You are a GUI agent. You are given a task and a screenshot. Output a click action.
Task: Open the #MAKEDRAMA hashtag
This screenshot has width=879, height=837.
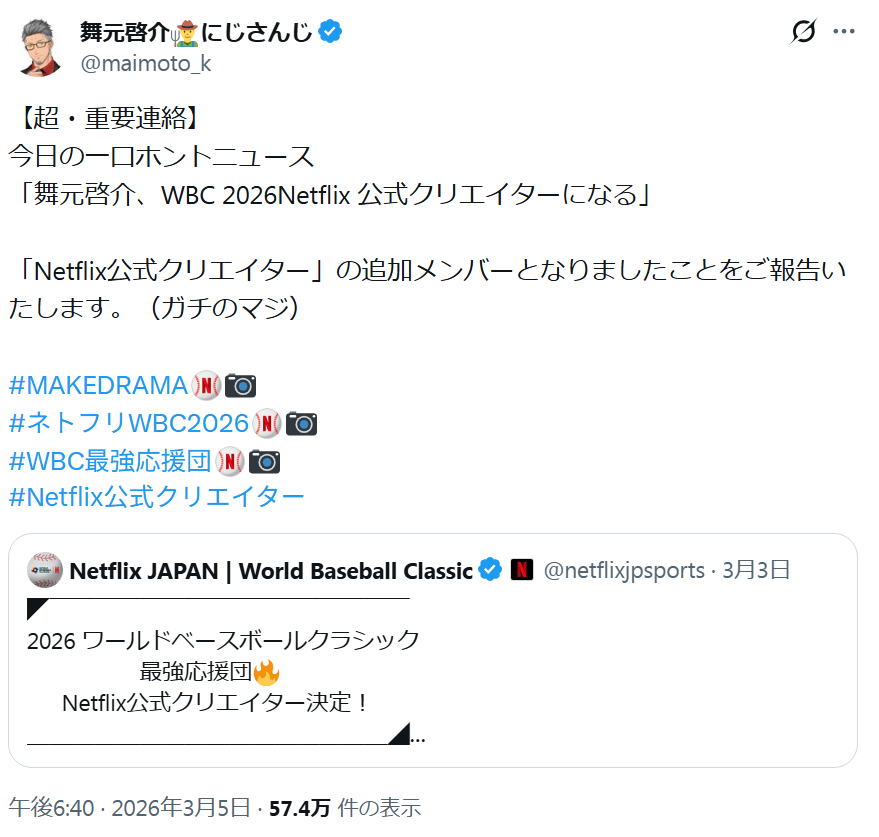[x=98, y=385]
